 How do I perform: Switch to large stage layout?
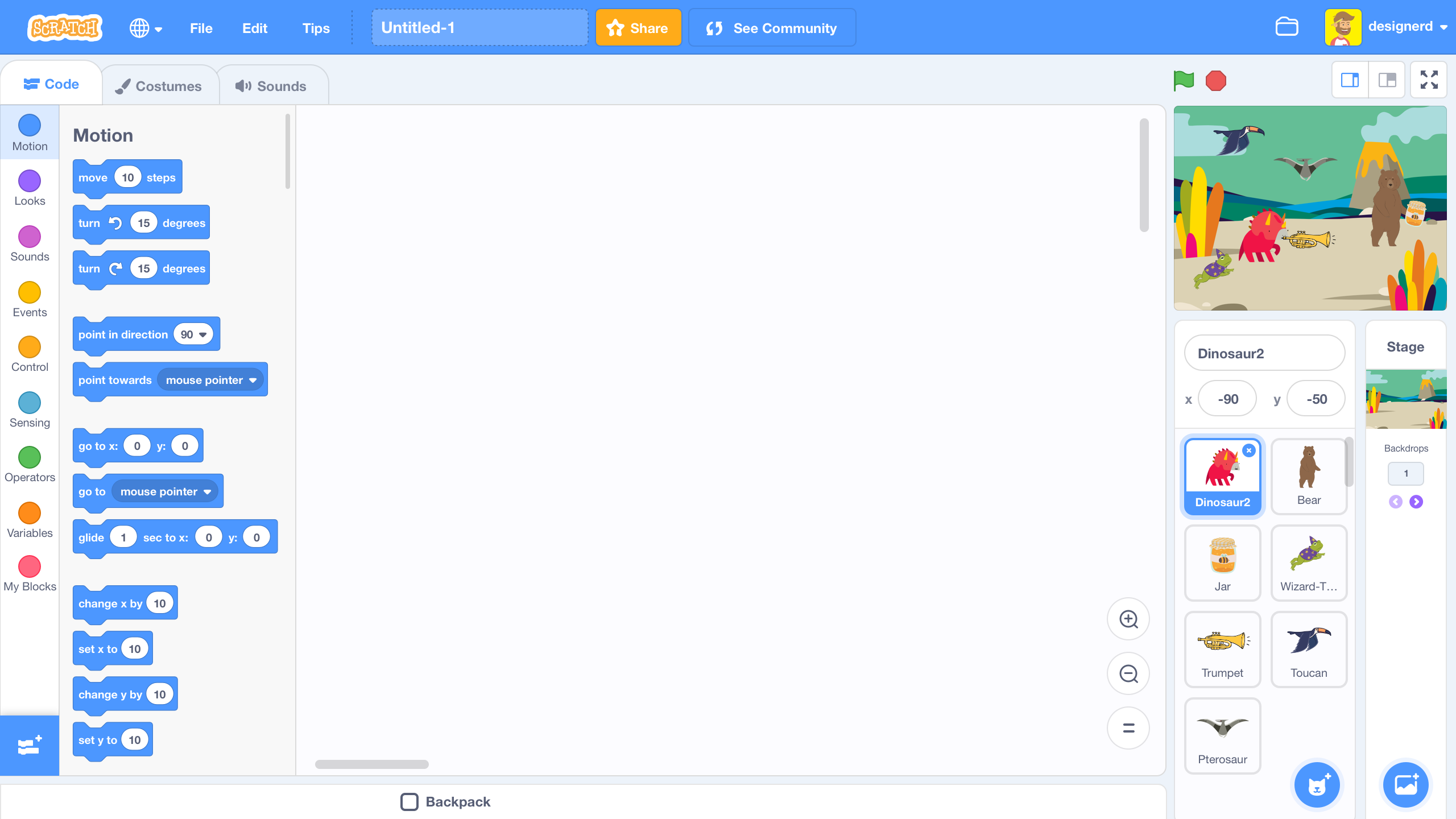(x=1387, y=80)
